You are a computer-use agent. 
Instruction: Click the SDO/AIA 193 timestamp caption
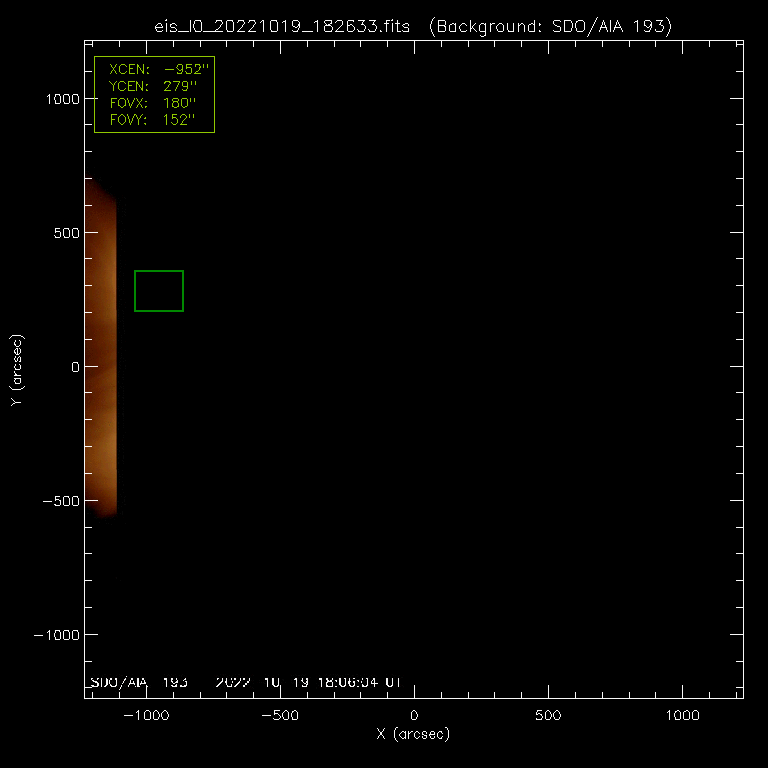pyautogui.click(x=246, y=682)
